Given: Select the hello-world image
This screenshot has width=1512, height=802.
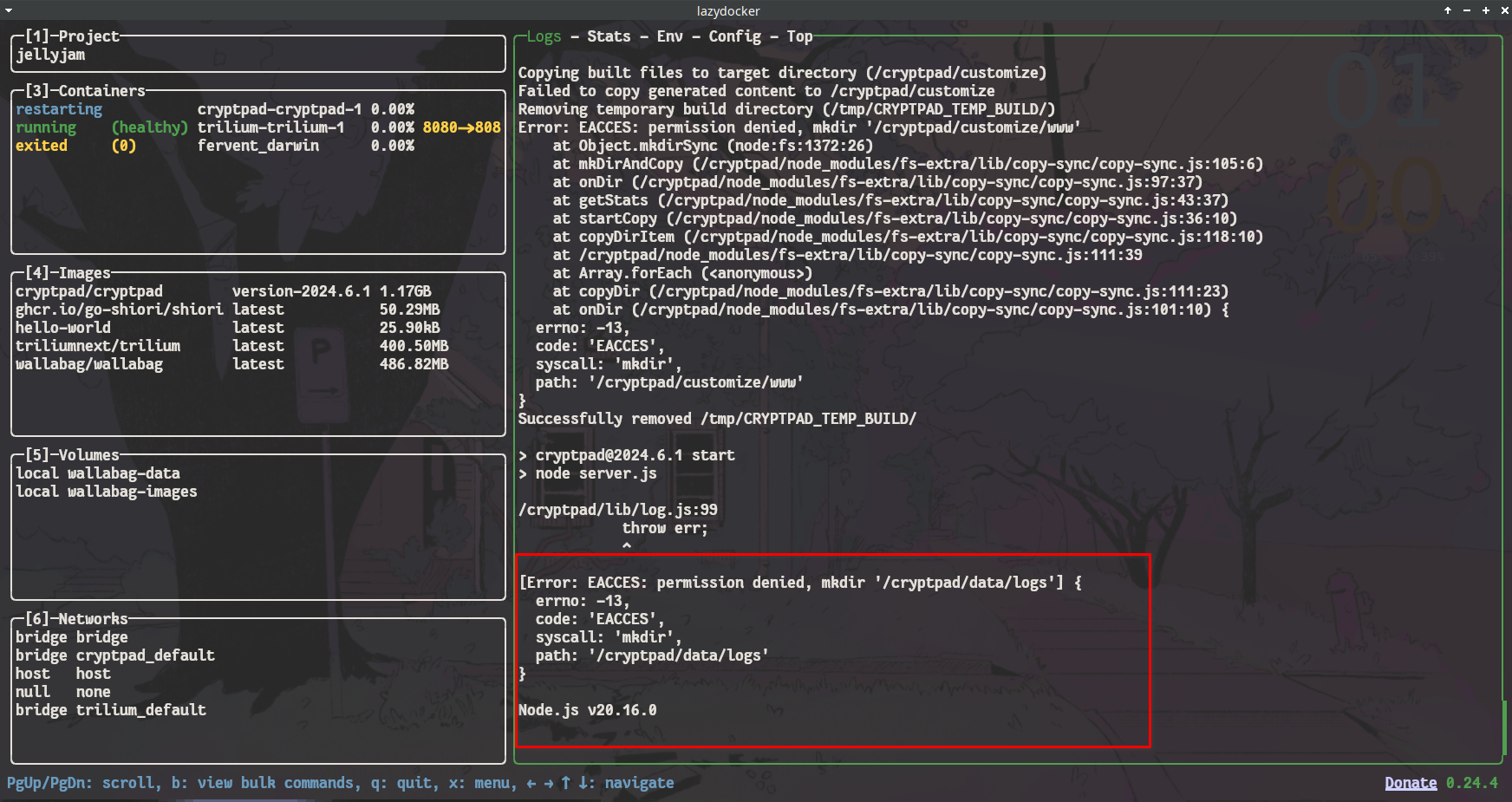Looking at the screenshot, I should (258, 328).
